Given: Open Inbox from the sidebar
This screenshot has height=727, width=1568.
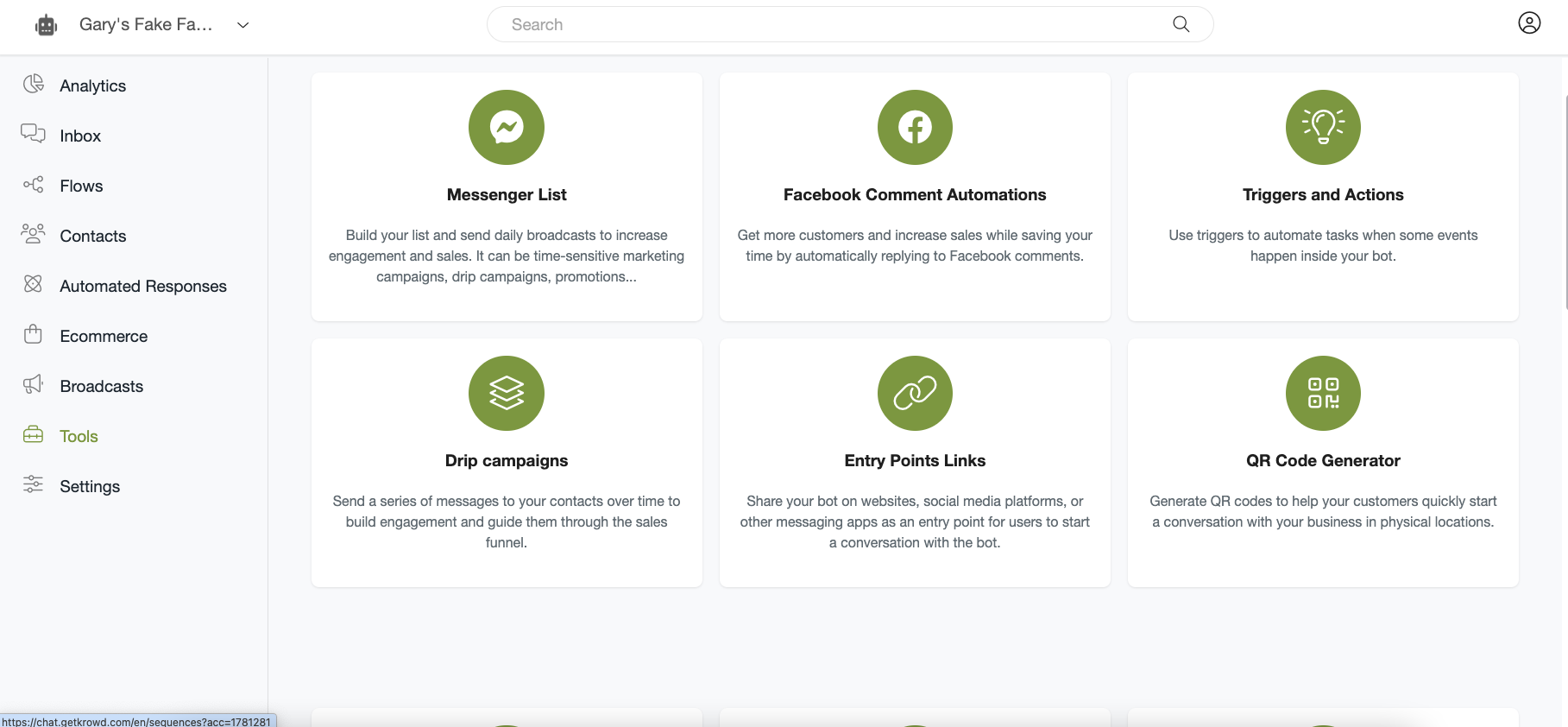Looking at the screenshot, I should click(x=80, y=136).
